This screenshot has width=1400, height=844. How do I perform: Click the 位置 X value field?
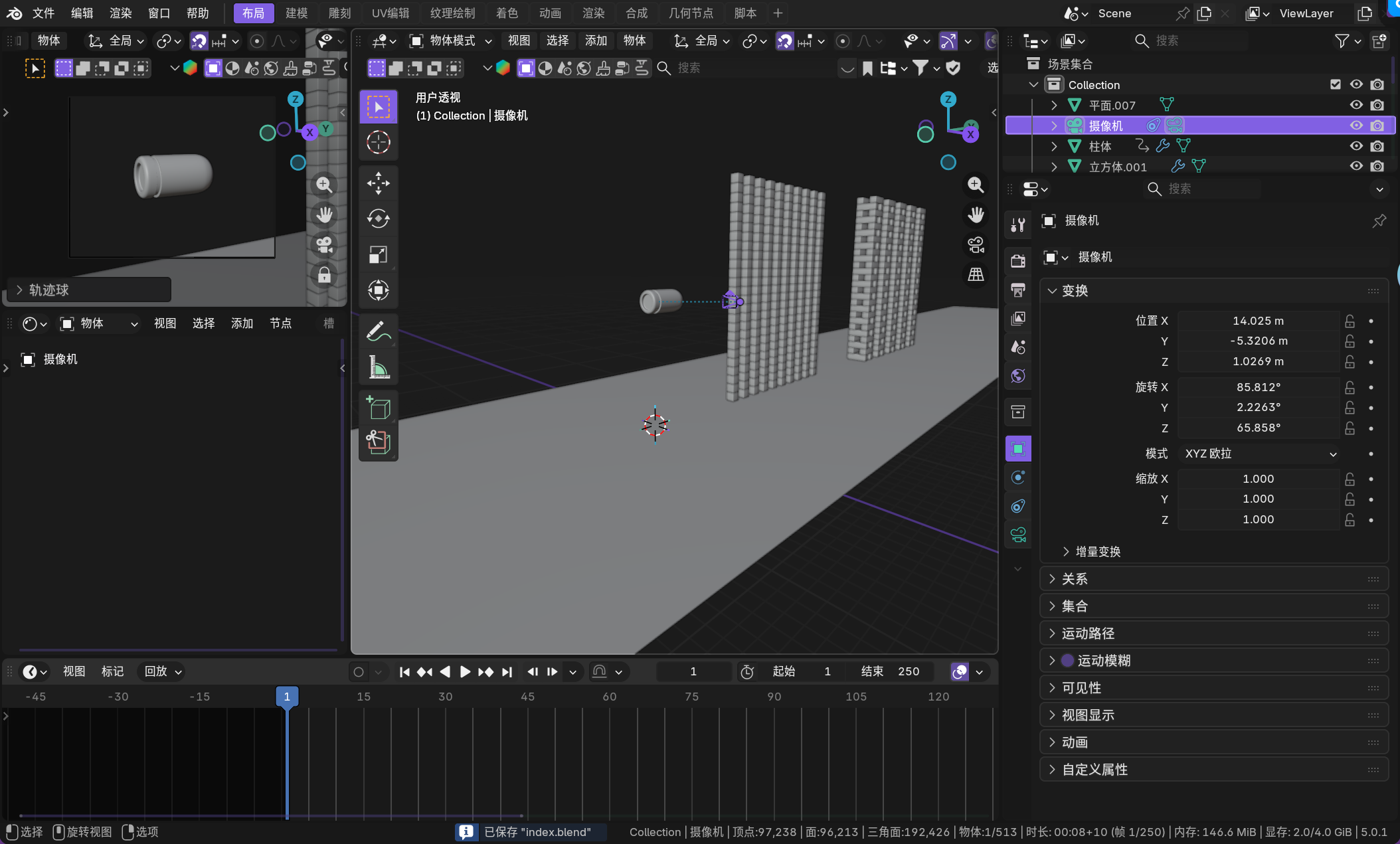[1258, 321]
